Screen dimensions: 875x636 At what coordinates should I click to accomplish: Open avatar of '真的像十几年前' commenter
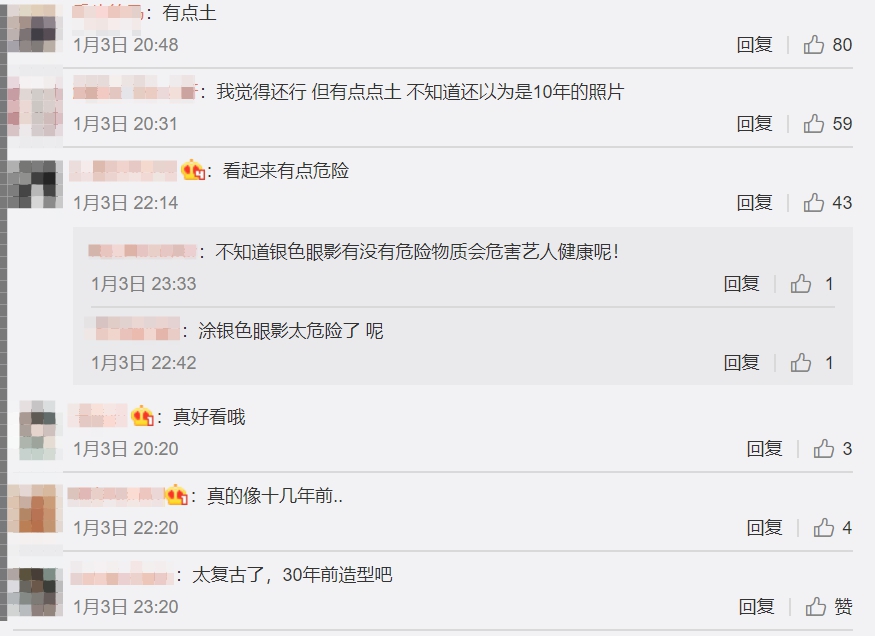[x=35, y=508]
